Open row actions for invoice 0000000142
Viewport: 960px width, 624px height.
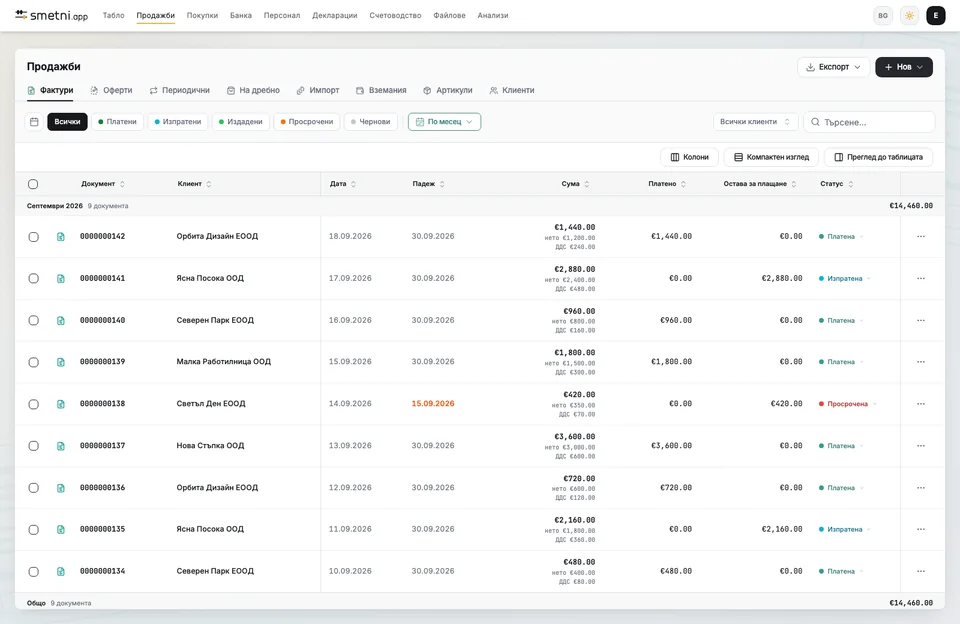tap(921, 236)
